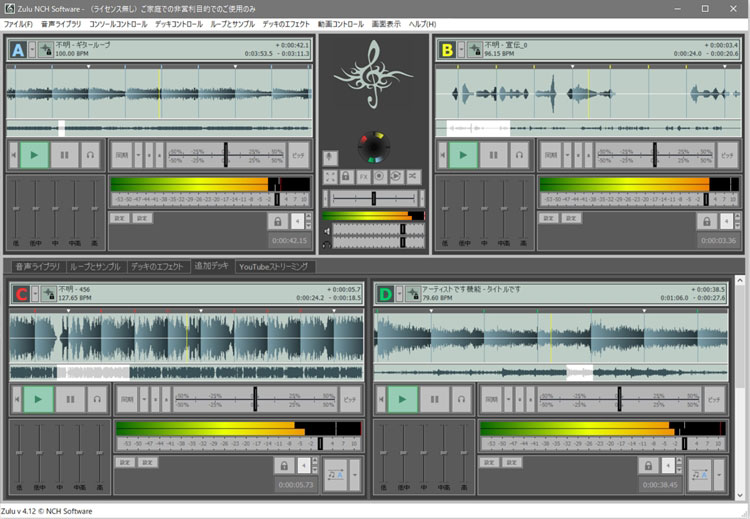This screenshot has height=519, width=750.
Task: Jump to start of deck D track
Action: 381,399
